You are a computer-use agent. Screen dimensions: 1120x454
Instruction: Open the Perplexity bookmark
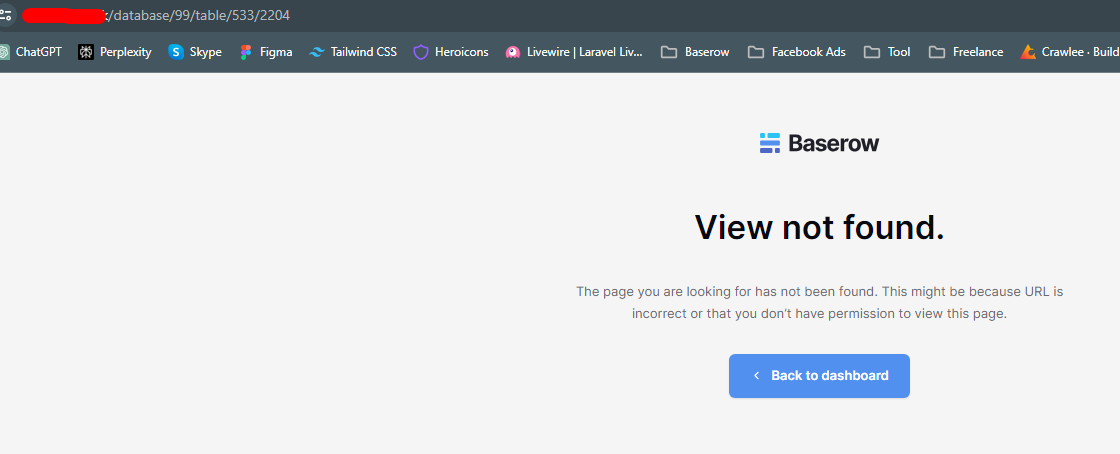point(115,52)
